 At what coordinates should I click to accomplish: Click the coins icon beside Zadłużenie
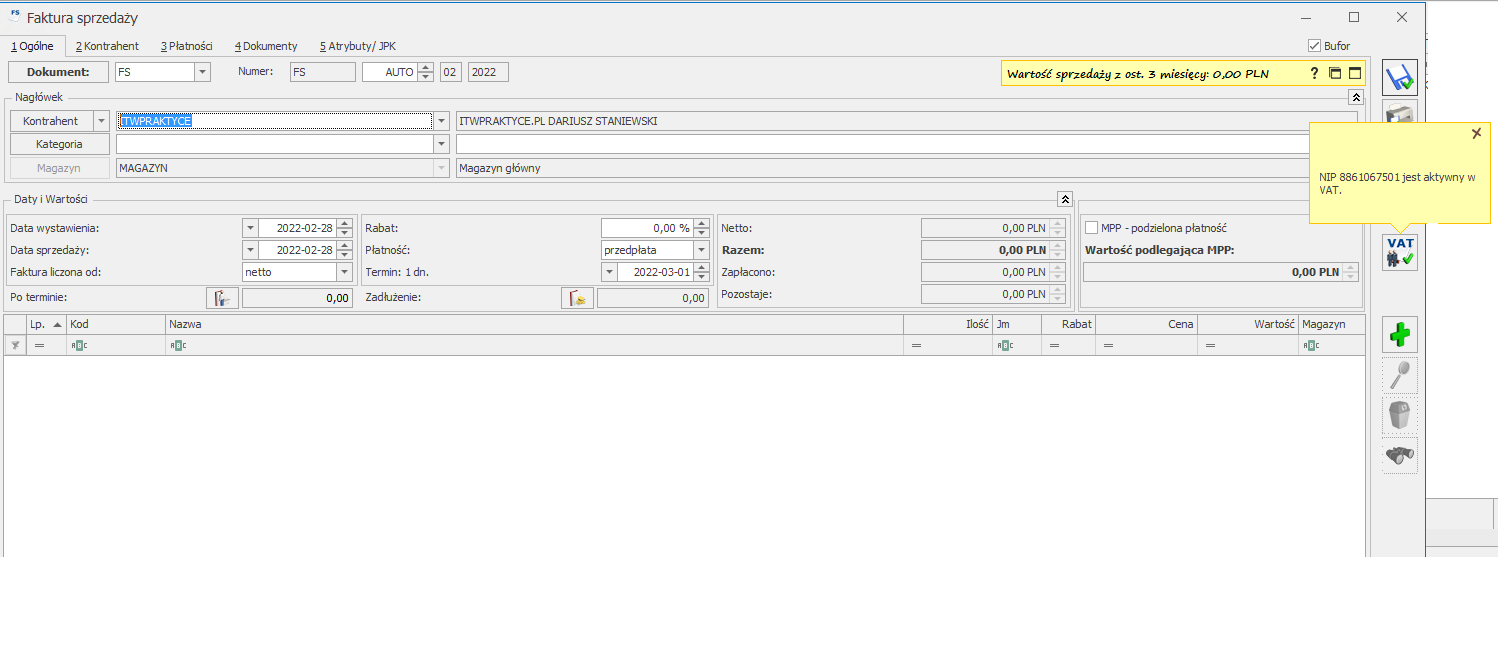[x=577, y=297]
